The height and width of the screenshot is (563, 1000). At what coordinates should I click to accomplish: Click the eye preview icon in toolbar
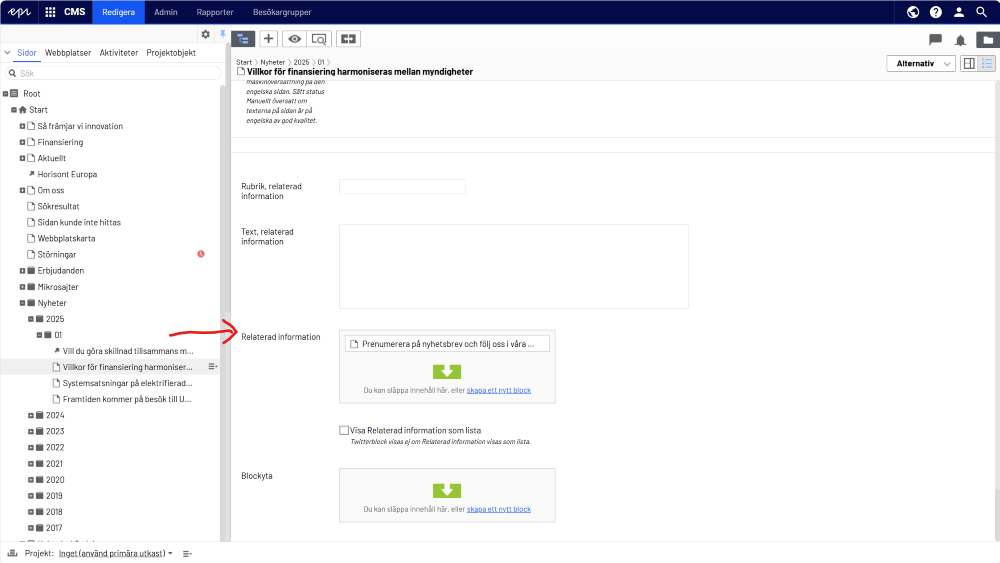[294, 39]
